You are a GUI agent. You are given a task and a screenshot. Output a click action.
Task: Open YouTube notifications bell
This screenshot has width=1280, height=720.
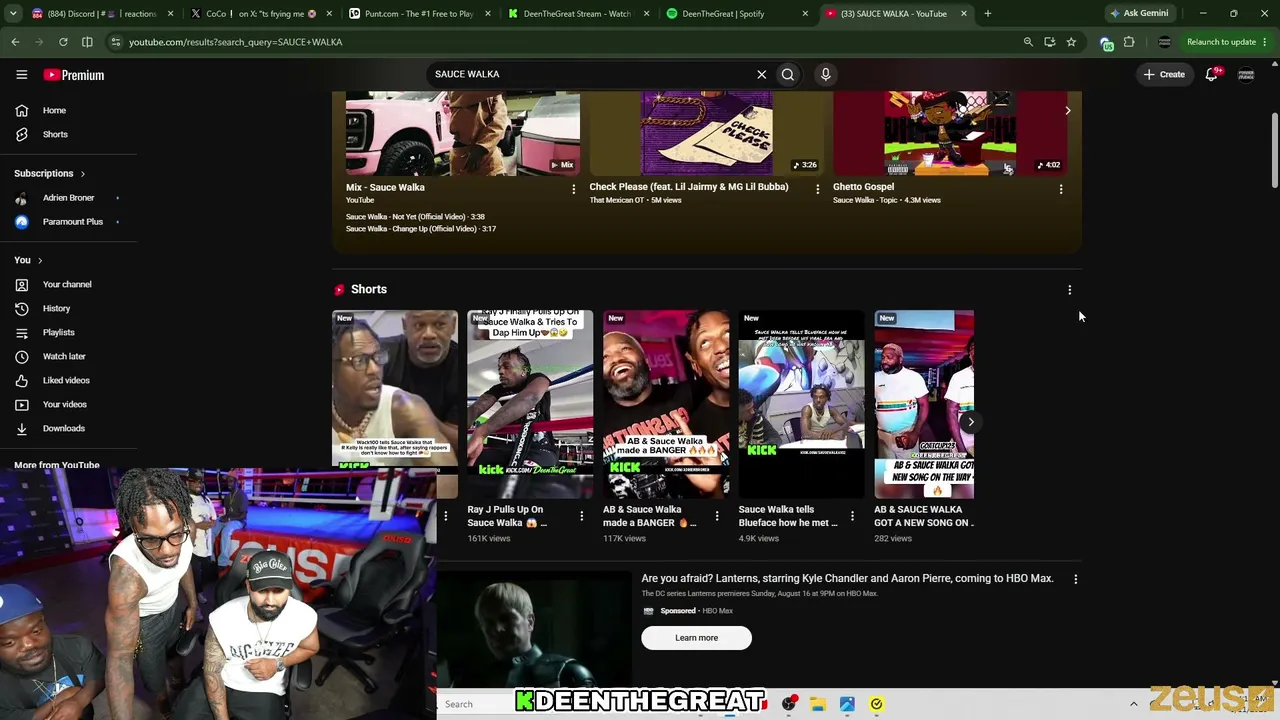point(1212,74)
